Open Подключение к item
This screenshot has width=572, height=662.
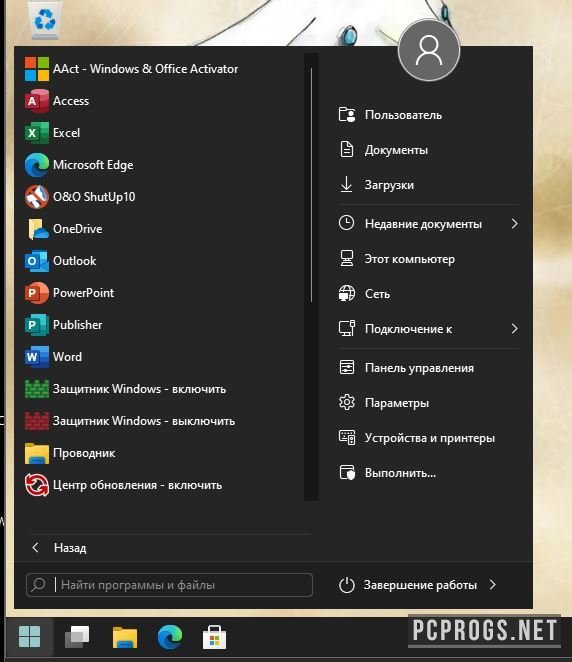429,329
